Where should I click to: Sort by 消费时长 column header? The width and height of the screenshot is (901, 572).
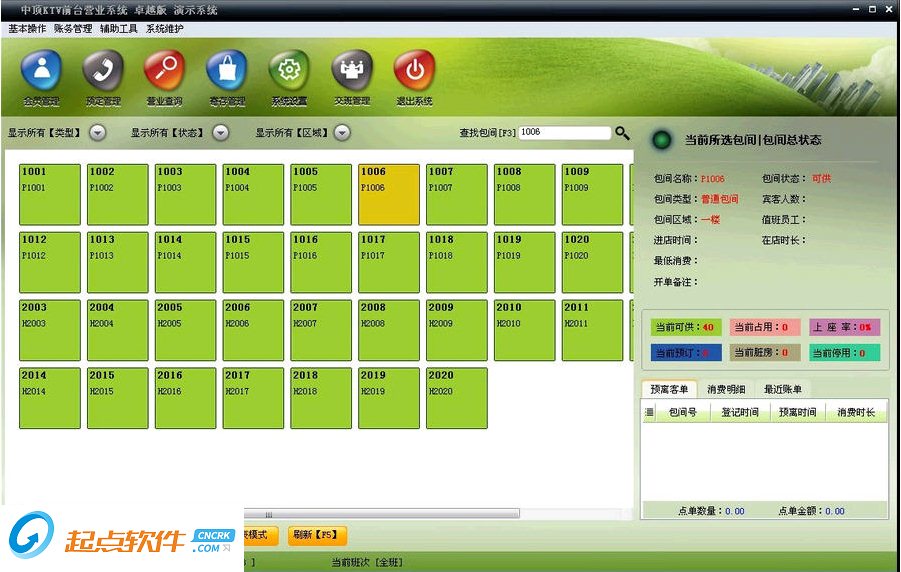(856, 412)
